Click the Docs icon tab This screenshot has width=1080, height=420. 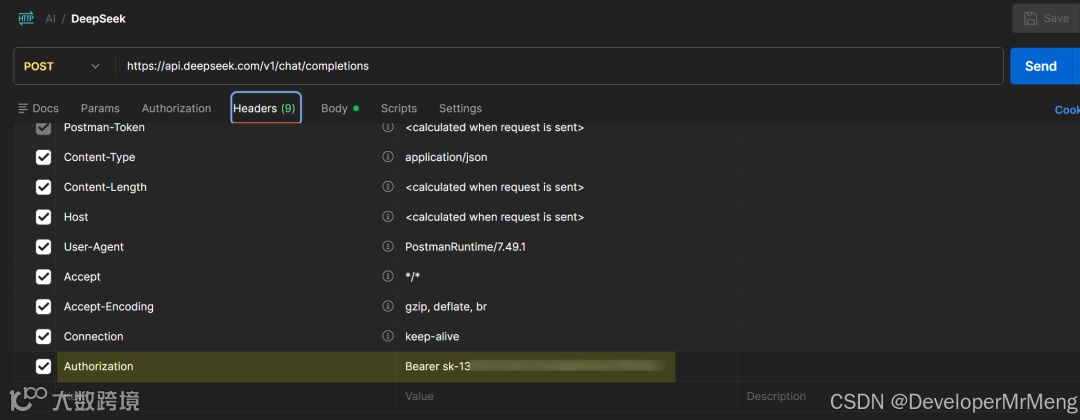tap(38, 108)
